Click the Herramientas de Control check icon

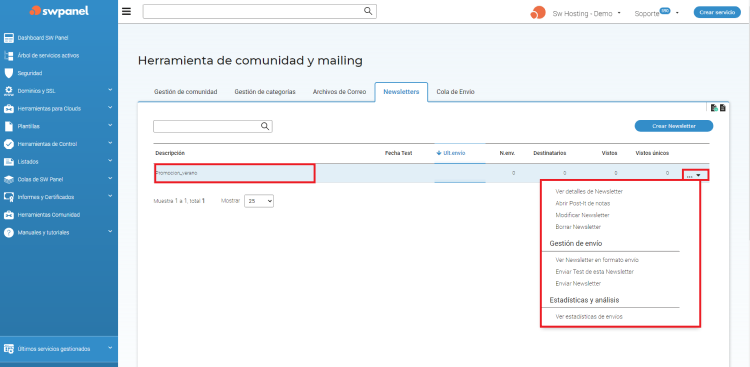pos(8,144)
